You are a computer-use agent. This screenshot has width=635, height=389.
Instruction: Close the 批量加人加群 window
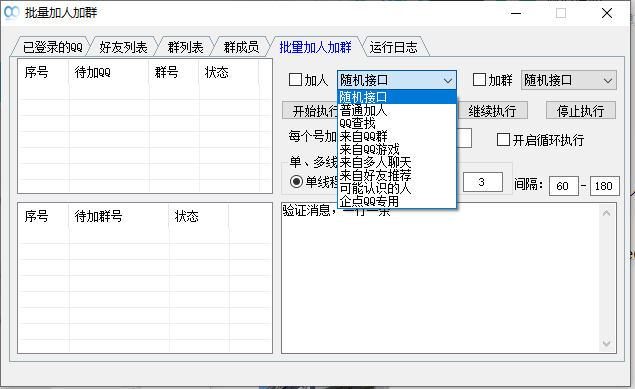(607, 13)
